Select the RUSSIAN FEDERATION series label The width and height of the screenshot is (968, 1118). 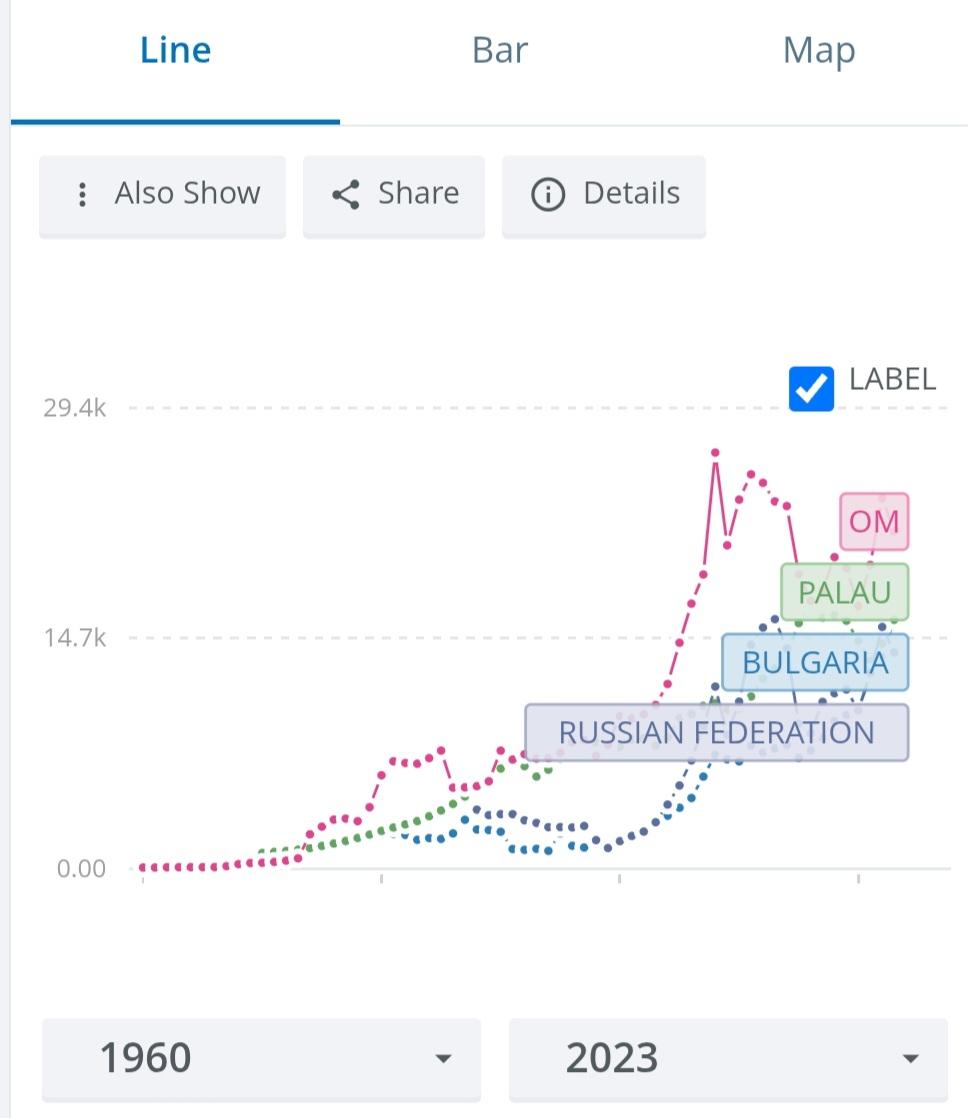pos(716,733)
